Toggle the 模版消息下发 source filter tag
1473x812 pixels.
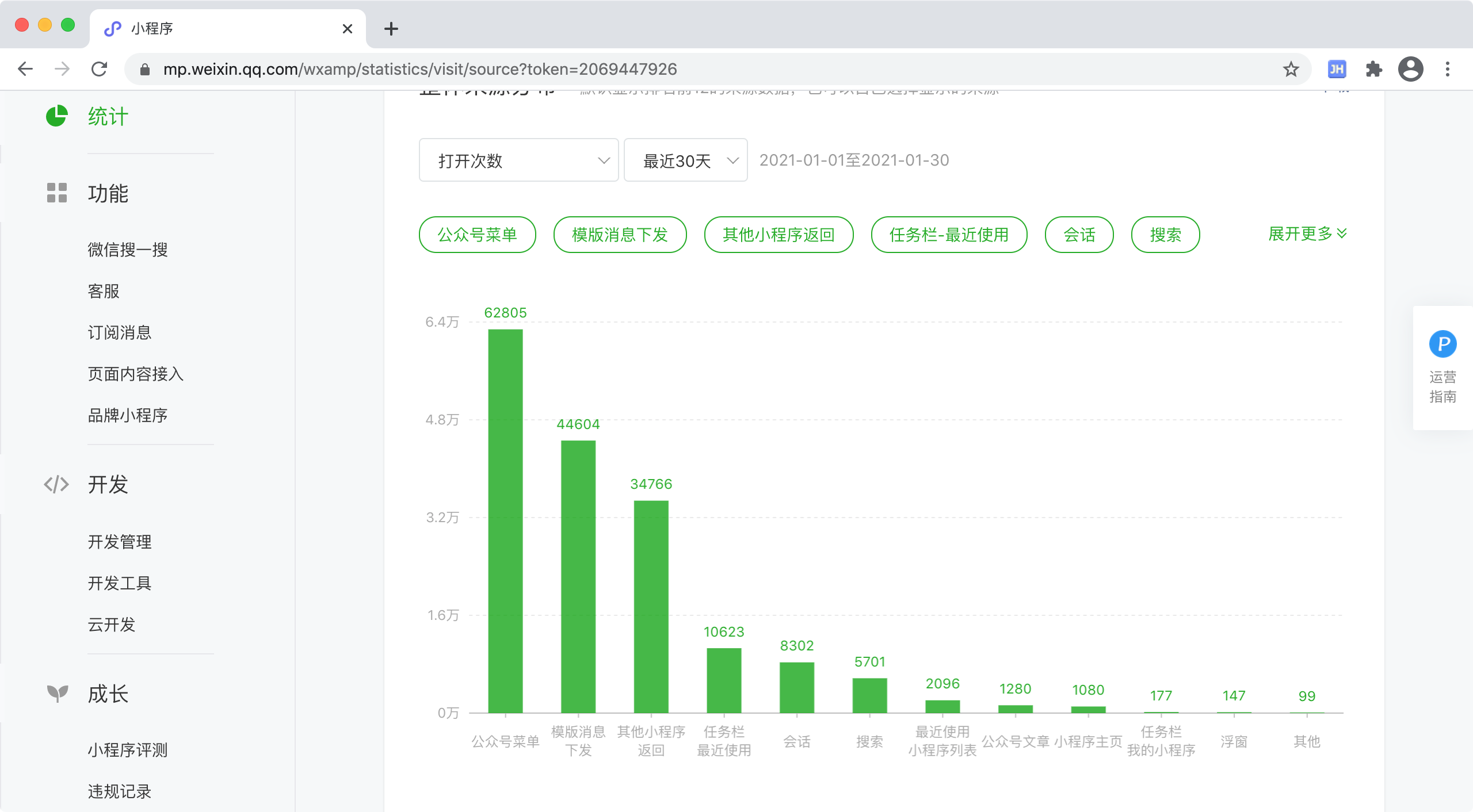pos(620,235)
